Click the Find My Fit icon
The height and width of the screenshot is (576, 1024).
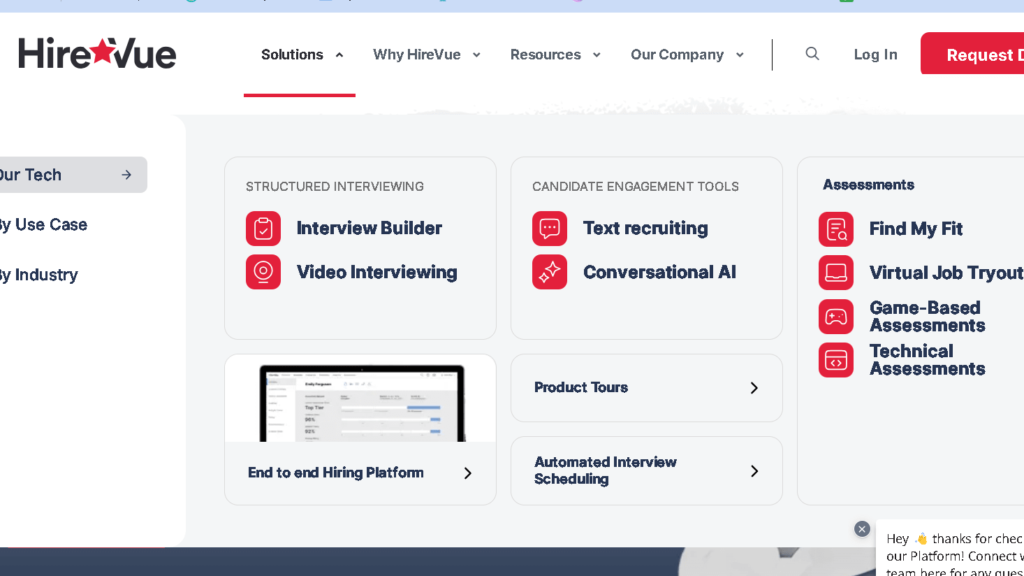pos(836,229)
